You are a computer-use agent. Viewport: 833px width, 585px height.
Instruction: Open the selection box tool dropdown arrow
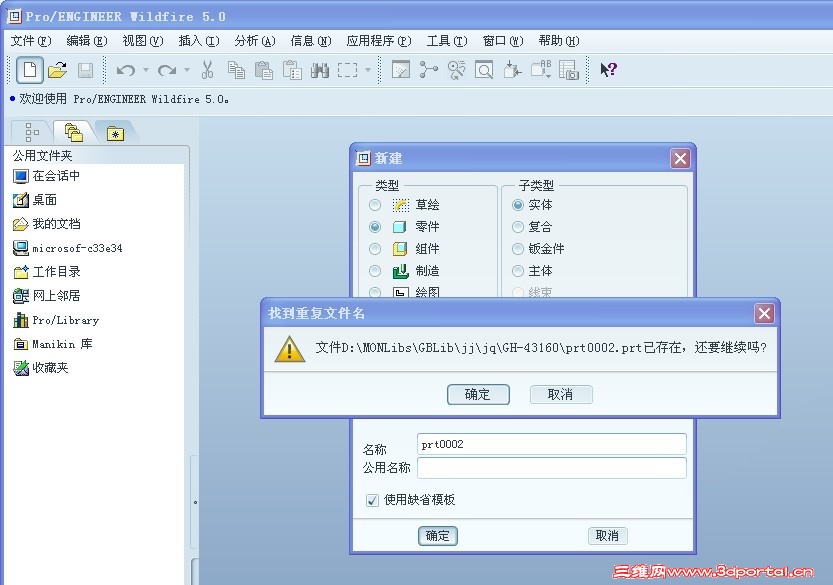coord(368,70)
